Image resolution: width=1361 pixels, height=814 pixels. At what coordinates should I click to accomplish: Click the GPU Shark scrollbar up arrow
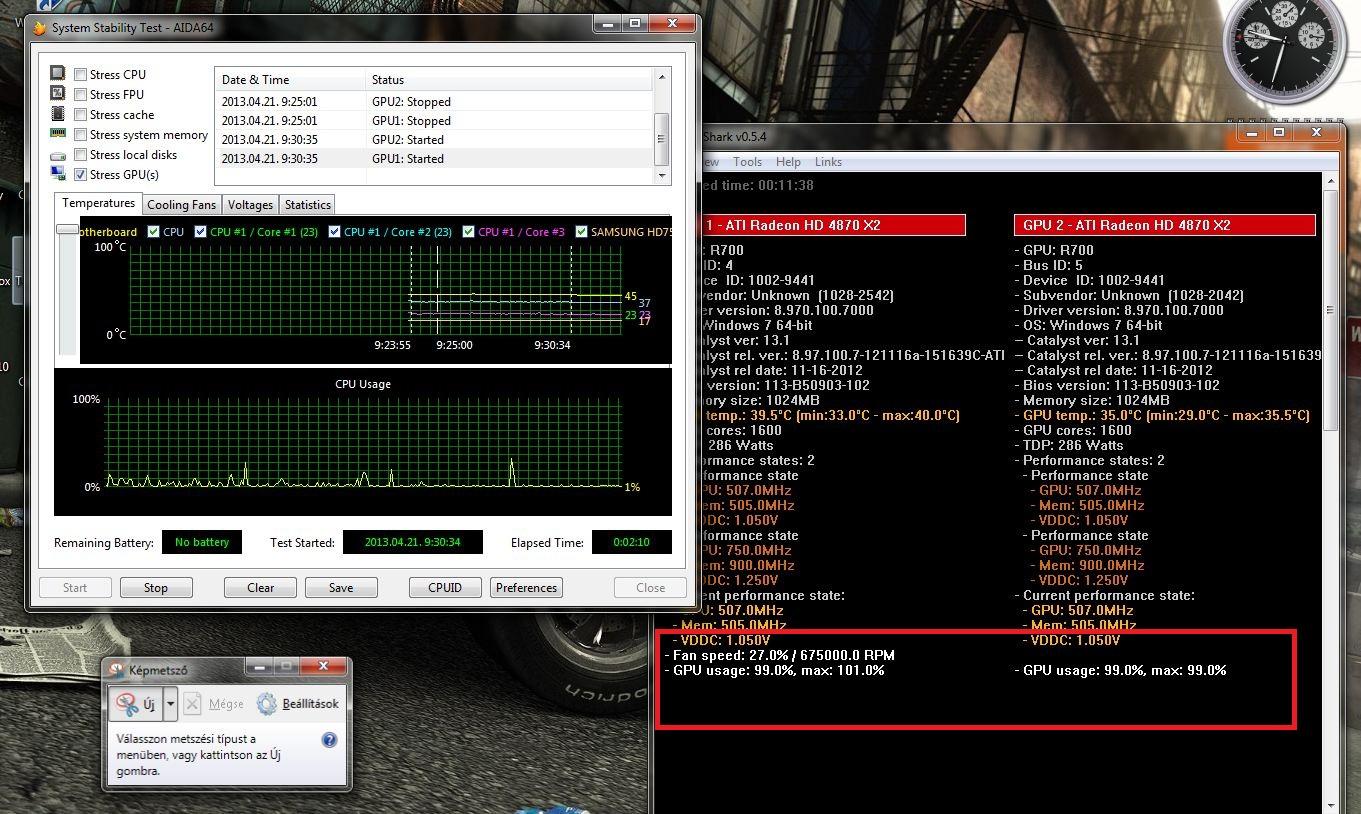click(x=1330, y=181)
